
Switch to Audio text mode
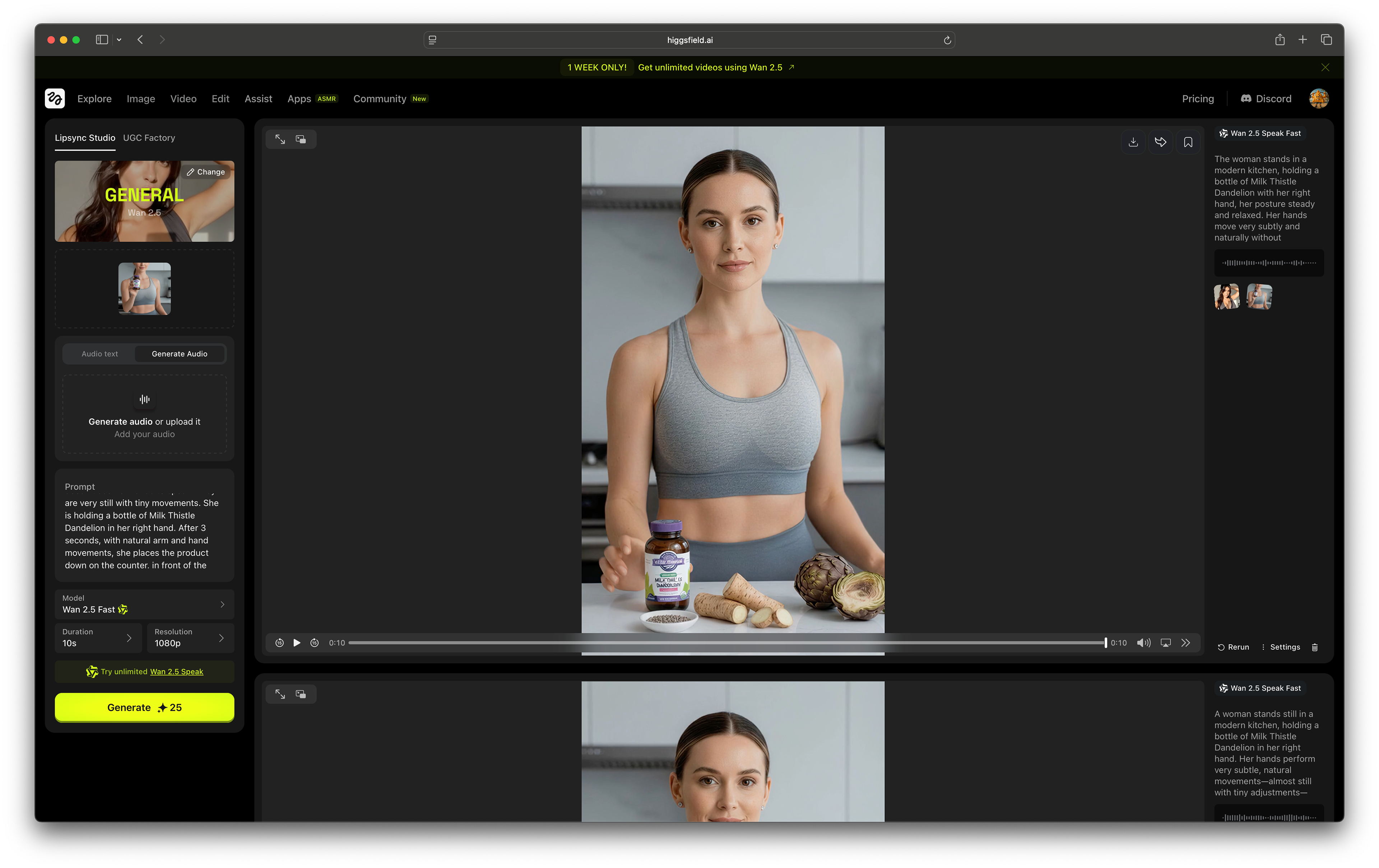pos(99,354)
